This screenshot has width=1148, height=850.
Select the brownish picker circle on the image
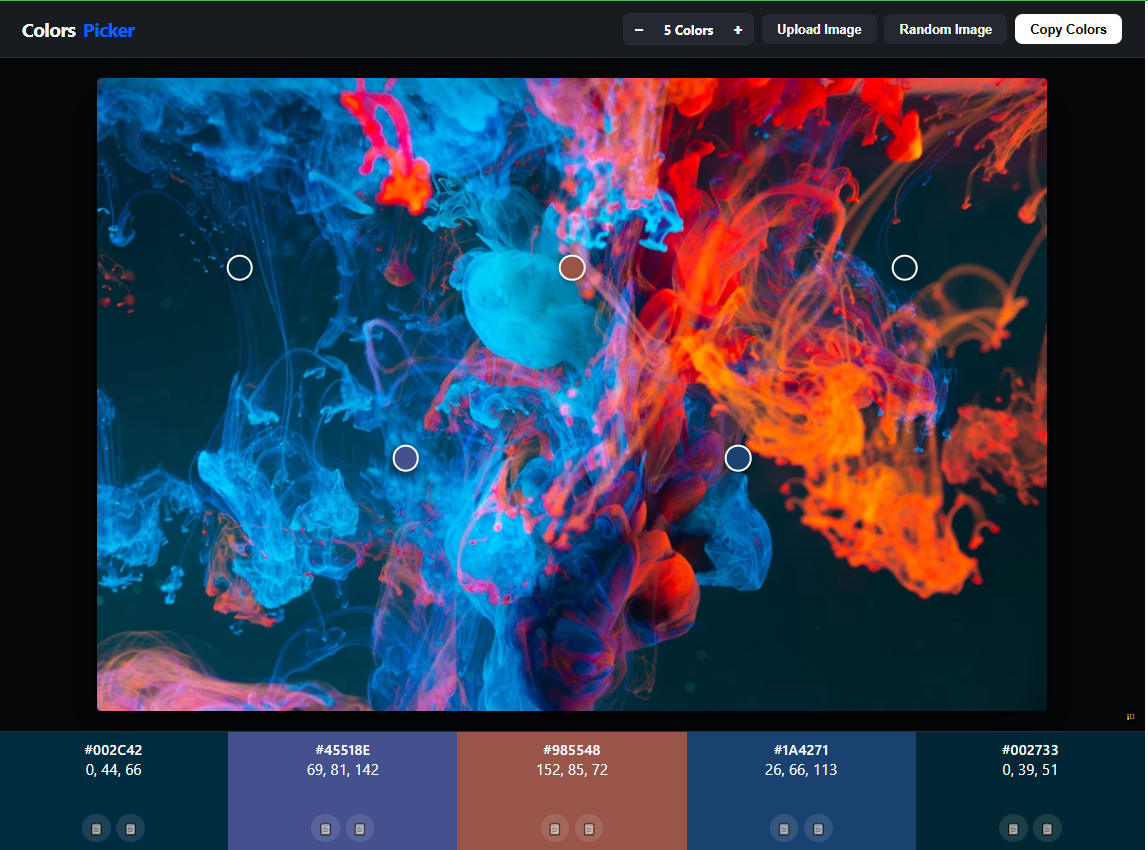(572, 268)
